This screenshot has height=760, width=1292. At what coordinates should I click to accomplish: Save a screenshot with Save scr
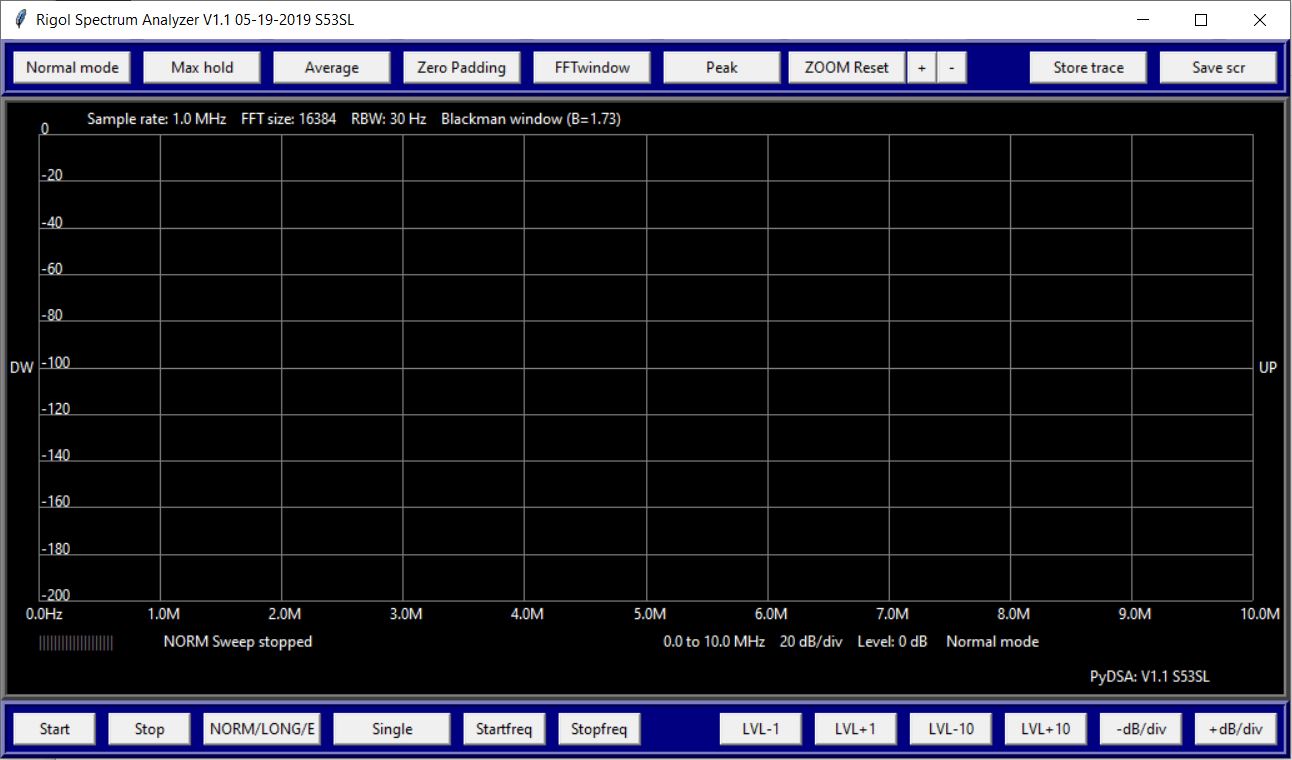(1218, 67)
